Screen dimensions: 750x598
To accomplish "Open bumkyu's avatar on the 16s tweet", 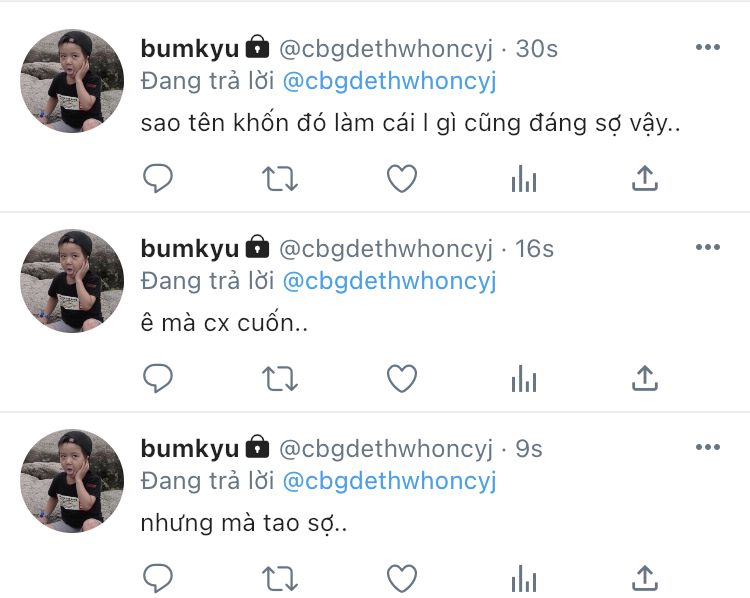I will pyautogui.click(x=72, y=281).
